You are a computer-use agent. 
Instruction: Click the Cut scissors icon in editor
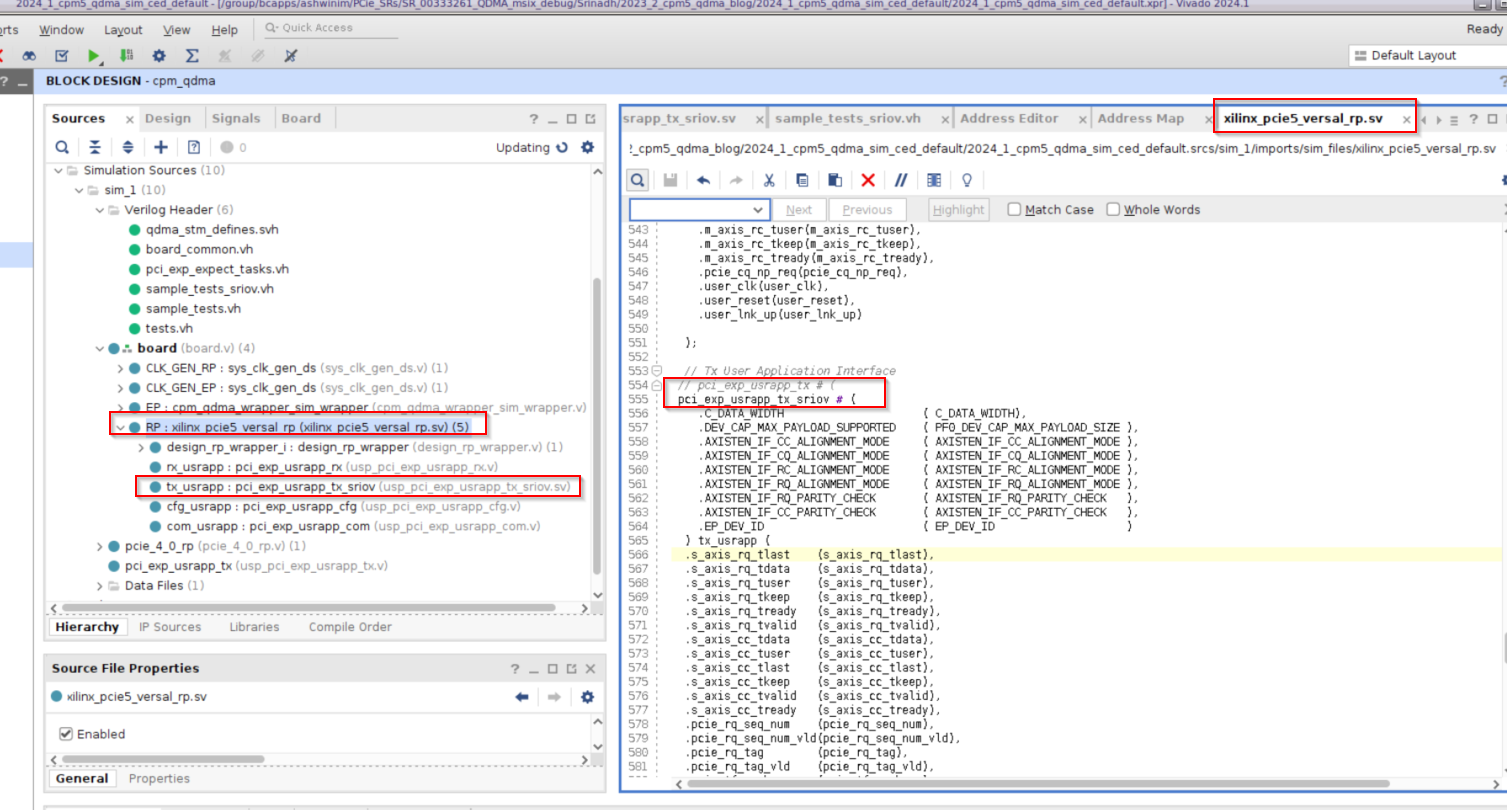click(769, 180)
